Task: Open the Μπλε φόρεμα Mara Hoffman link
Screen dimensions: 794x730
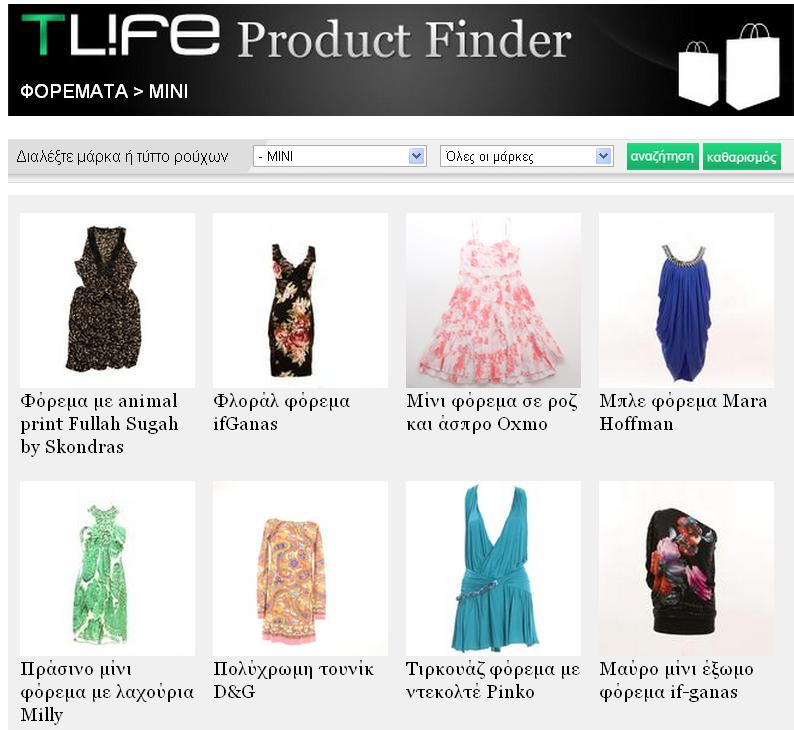Action: (683, 412)
